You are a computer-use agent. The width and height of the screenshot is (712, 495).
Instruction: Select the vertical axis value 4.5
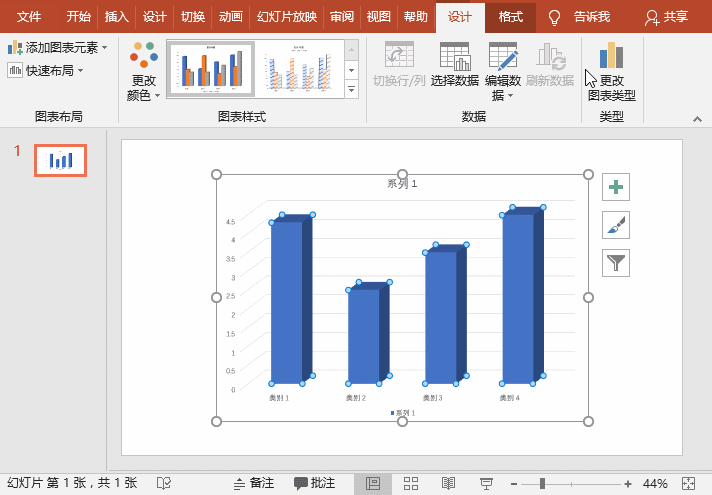(230, 222)
